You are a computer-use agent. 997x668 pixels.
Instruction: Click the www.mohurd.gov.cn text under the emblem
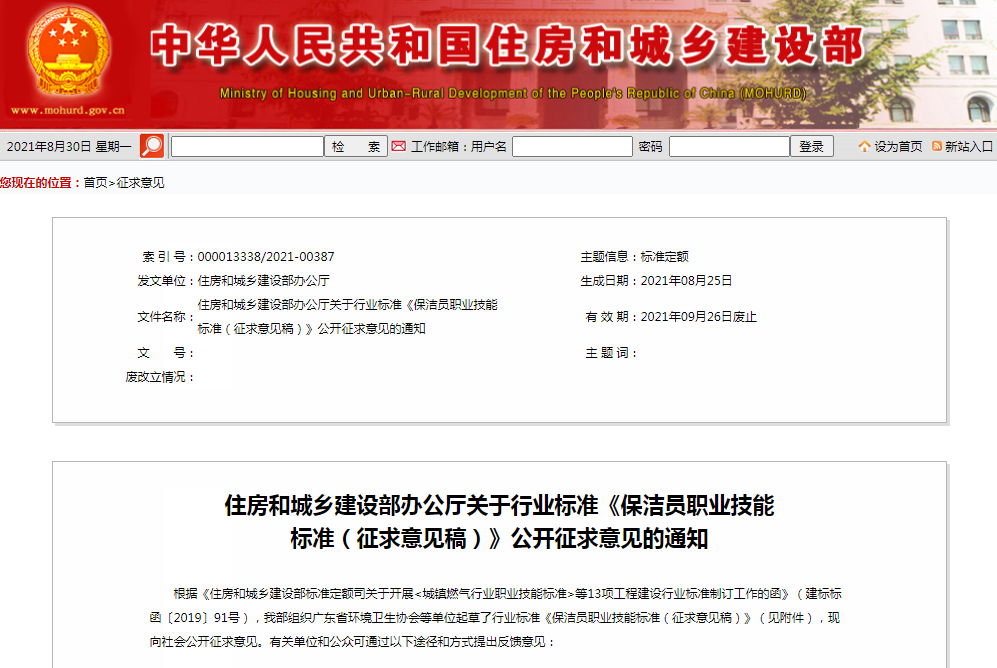tap(68, 111)
